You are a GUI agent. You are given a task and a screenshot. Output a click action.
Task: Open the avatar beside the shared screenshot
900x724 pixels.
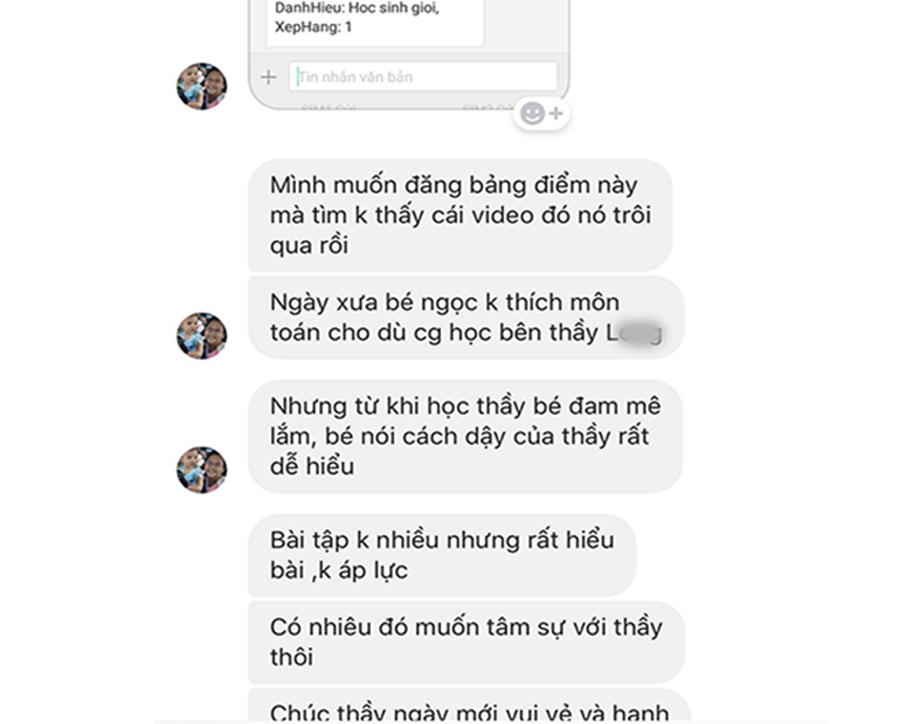pyautogui.click(x=201, y=86)
